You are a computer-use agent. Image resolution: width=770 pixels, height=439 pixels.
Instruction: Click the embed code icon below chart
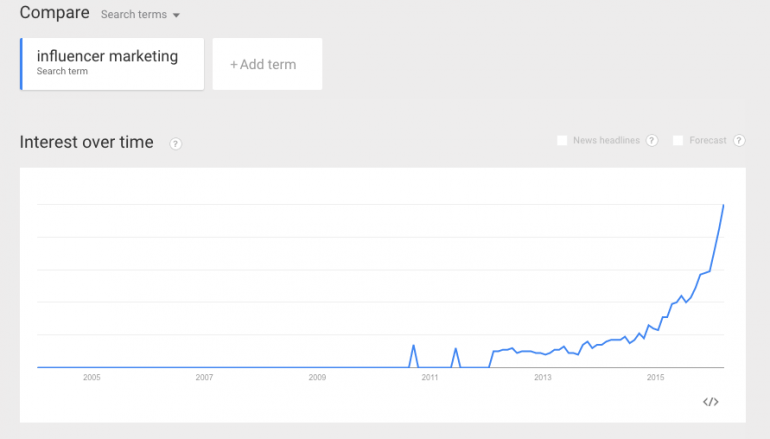coord(711,402)
